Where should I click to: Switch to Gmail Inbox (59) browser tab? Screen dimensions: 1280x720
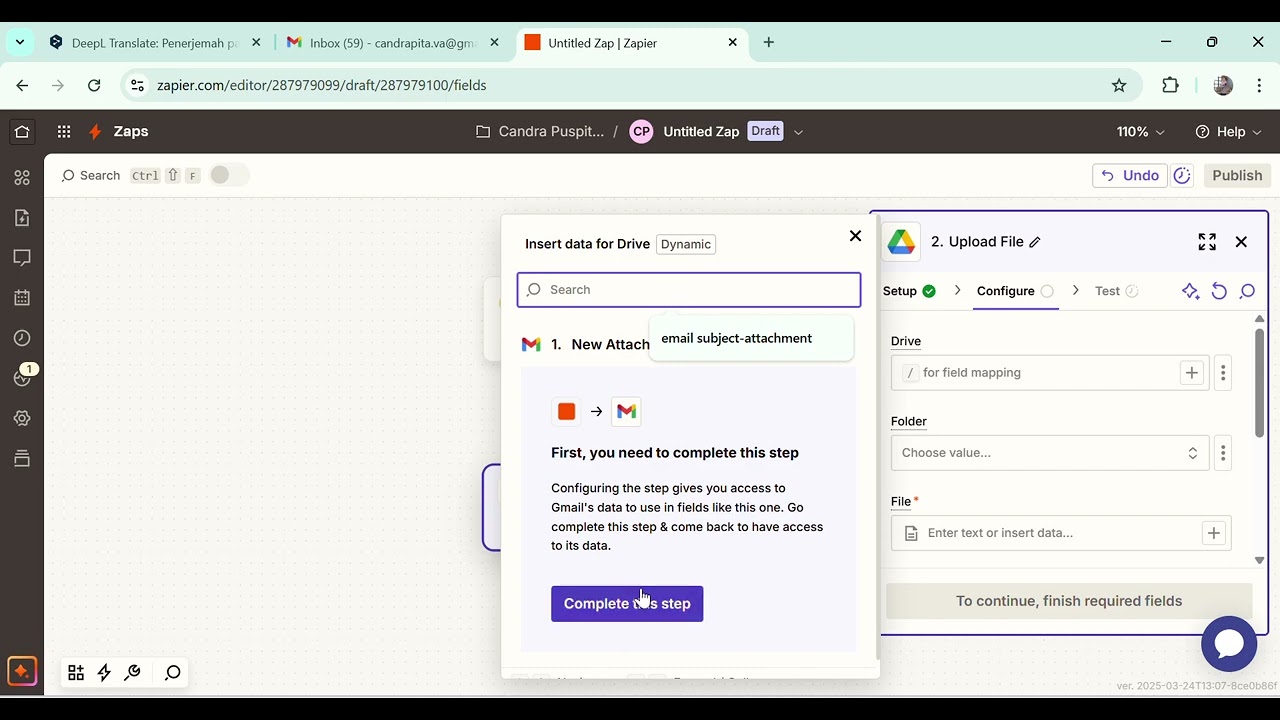pos(393,43)
